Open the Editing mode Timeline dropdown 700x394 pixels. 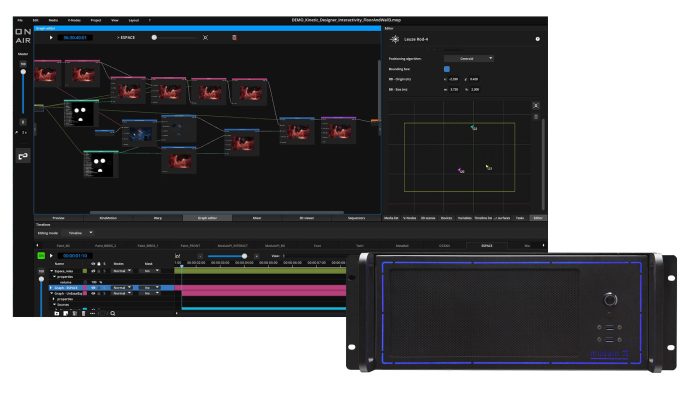tap(80, 233)
